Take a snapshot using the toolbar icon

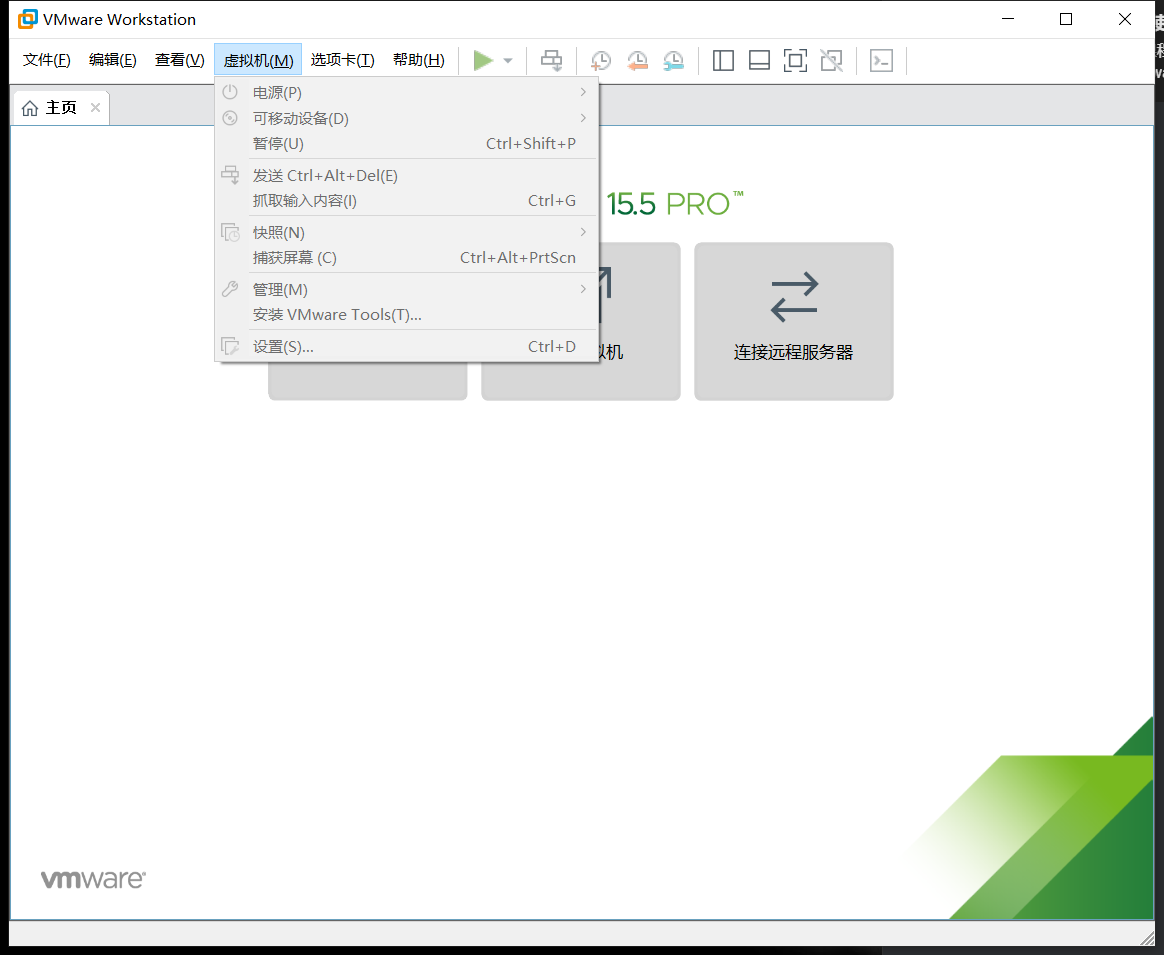coord(601,60)
